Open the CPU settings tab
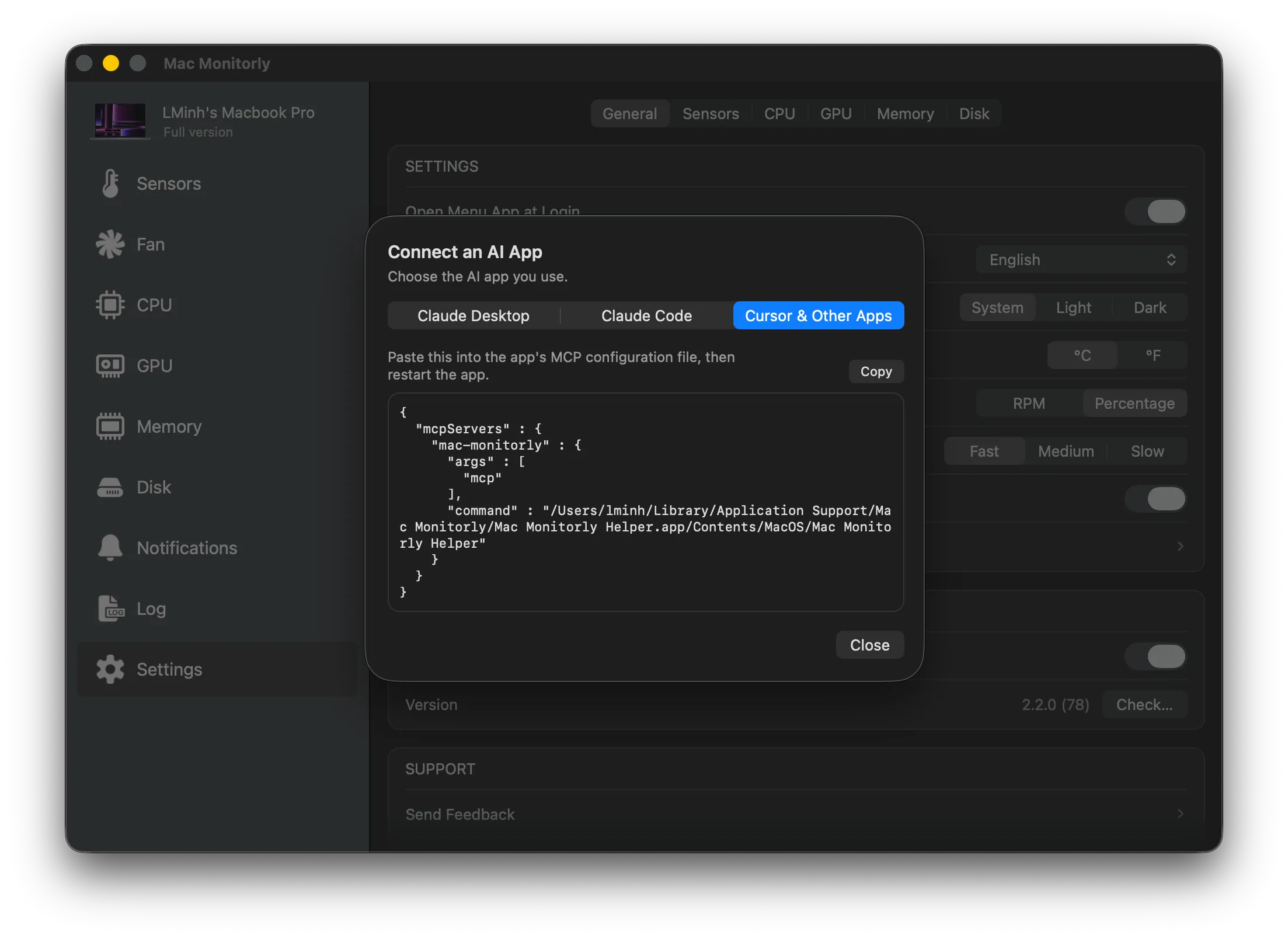This screenshot has height=939, width=1288. click(779, 113)
